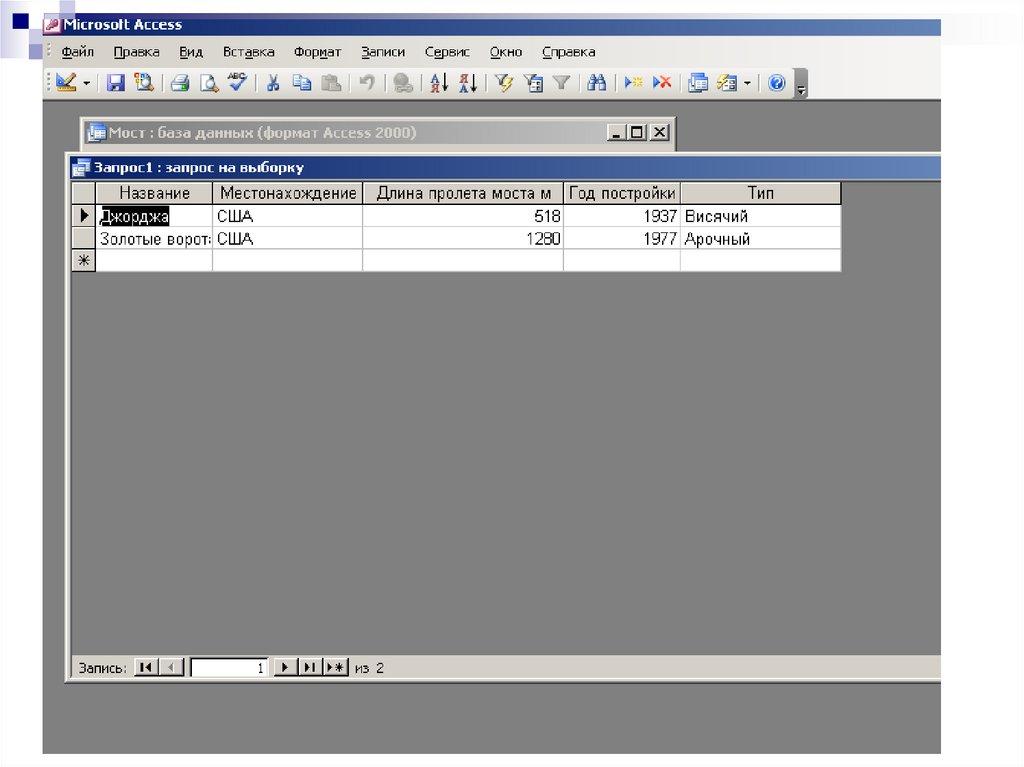Sort records ascending with A-Z icon
This screenshot has height=767, width=1024.
(x=438, y=83)
